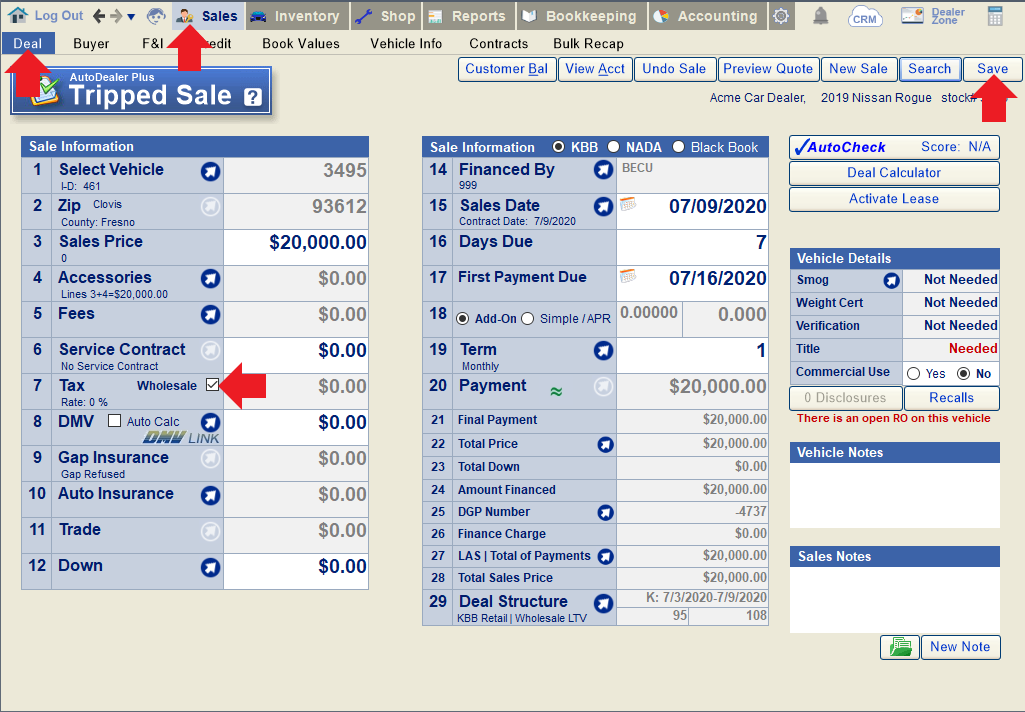Open notifications bell icon

pyautogui.click(x=820, y=16)
